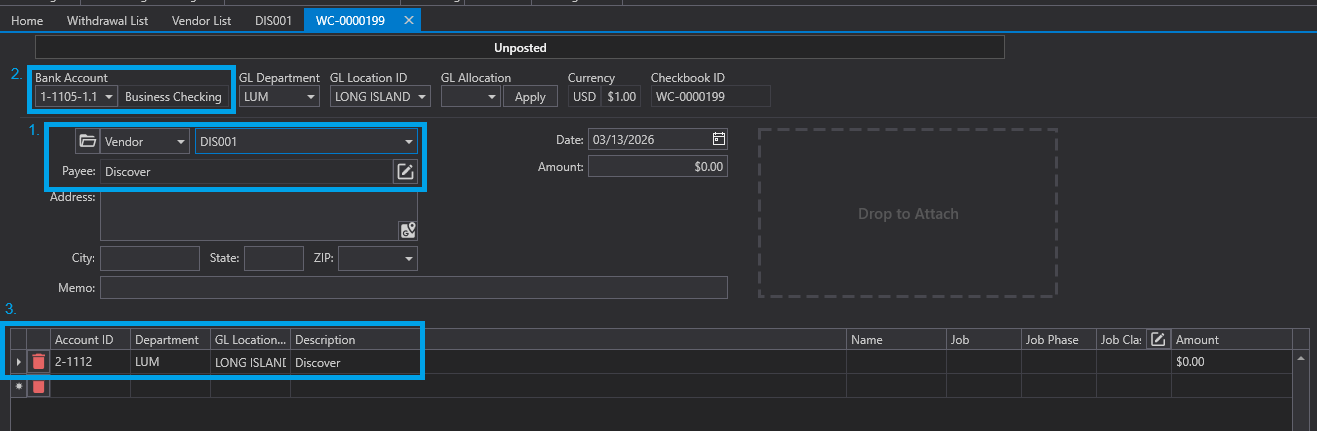The width and height of the screenshot is (1317, 431).
Task: Open the GL Location ID dropdown
Action: pos(422,97)
